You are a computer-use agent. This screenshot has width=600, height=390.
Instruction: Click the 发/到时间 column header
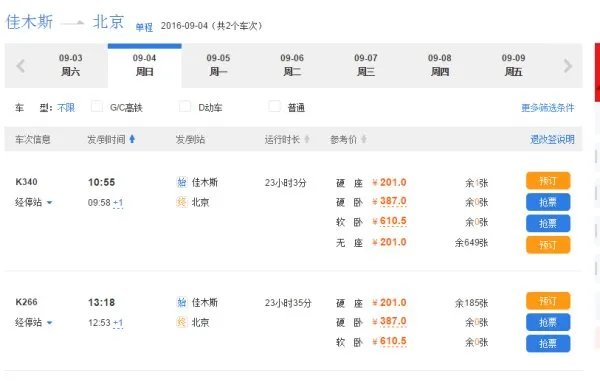tap(106, 139)
